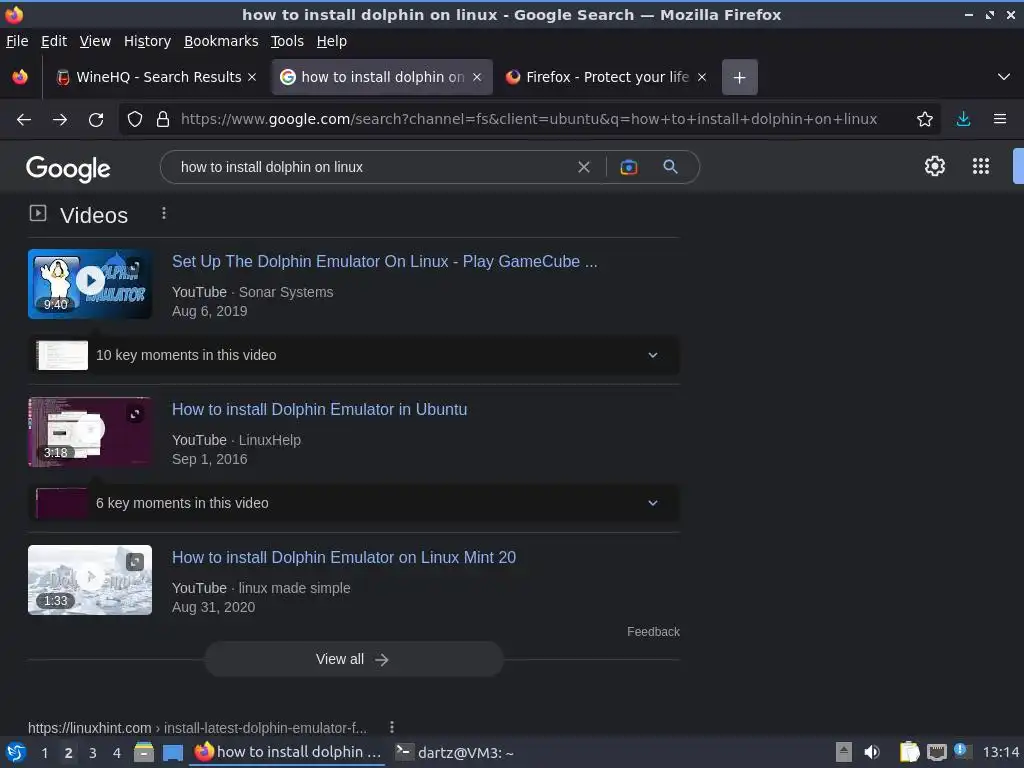Image resolution: width=1024 pixels, height=768 pixels.
Task: Open the file manager from the panel
Action: 144,752
